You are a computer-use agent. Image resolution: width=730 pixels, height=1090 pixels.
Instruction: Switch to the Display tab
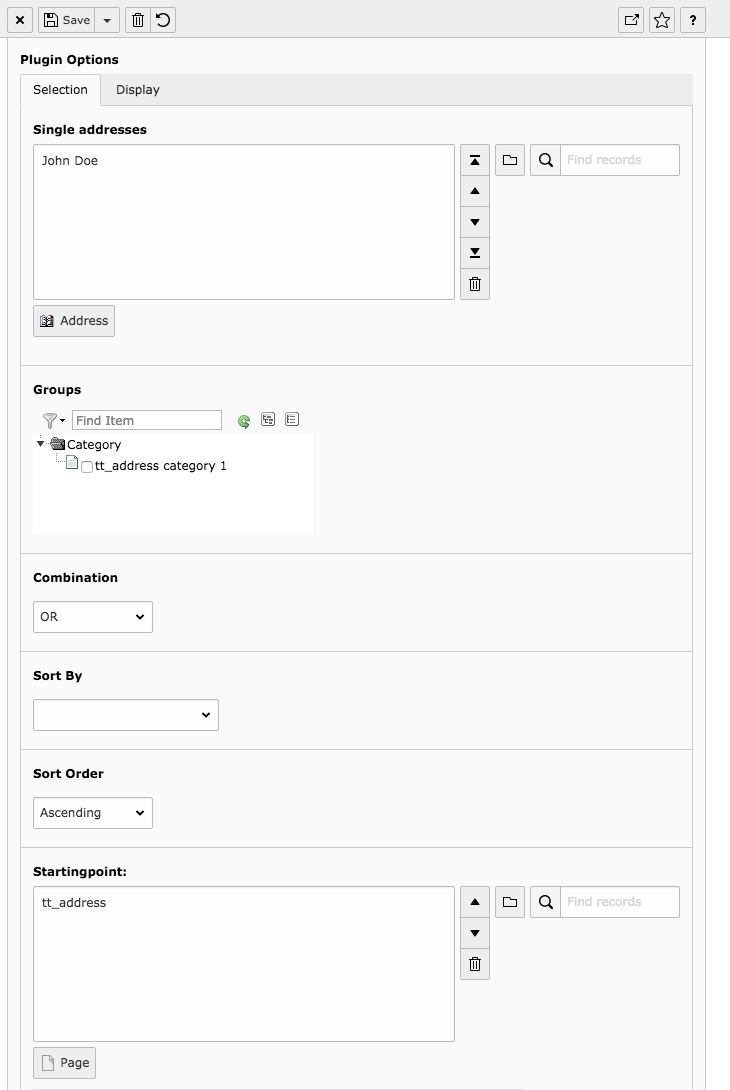pyautogui.click(x=138, y=90)
